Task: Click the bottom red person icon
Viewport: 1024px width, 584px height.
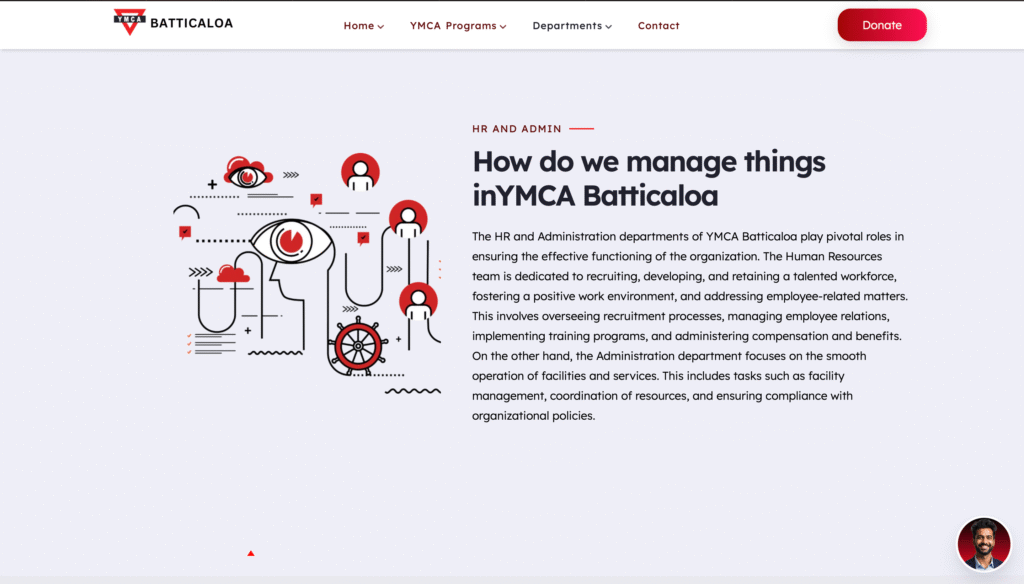Action: click(418, 301)
